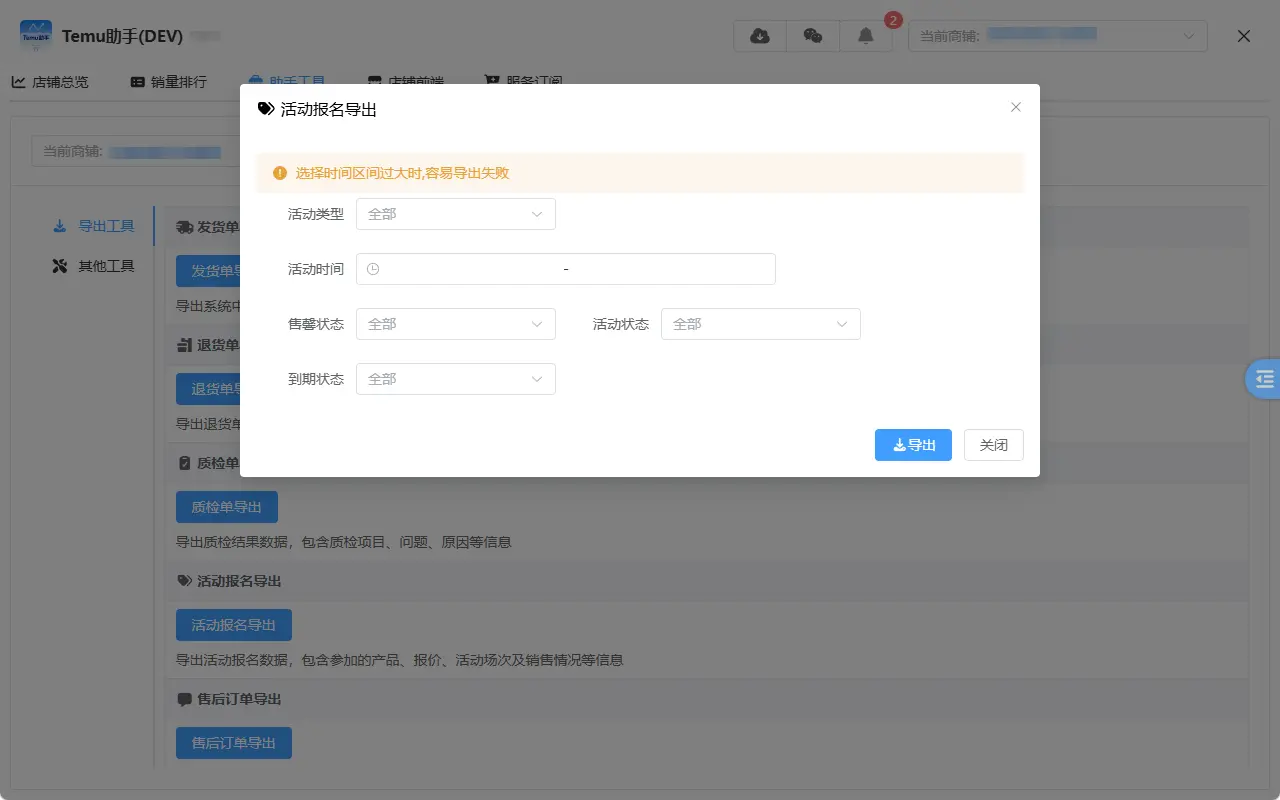1280x800 pixels.
Task: Open the WeChat contact icon in the header
Action: point(813,35)
